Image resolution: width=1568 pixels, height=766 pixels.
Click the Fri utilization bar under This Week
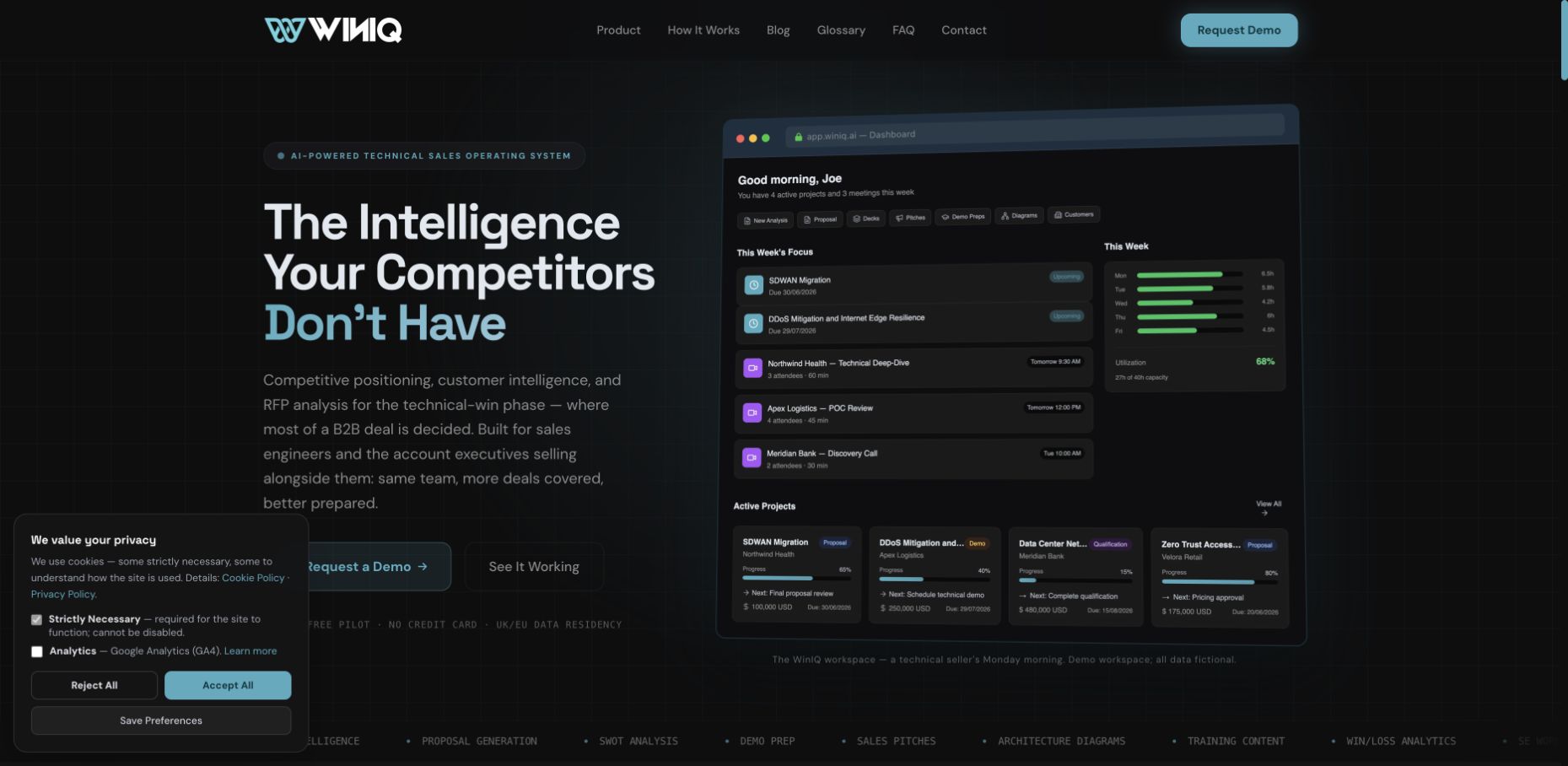click(1189, 331)
